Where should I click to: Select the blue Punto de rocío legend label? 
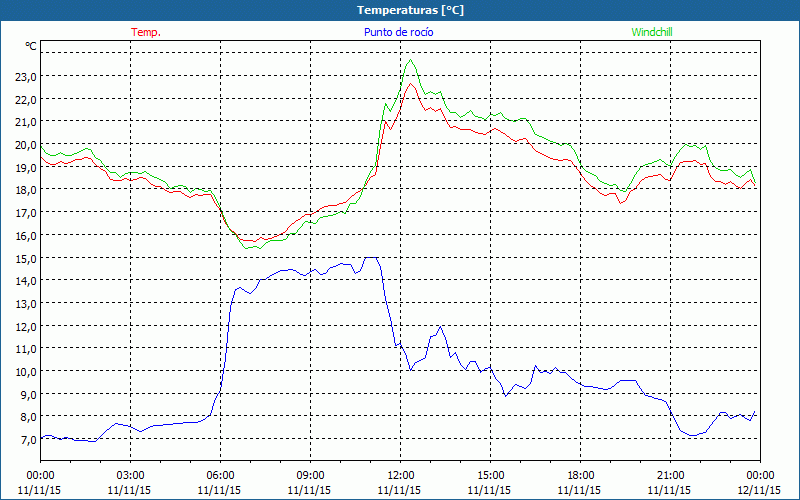(x=398, y=32)
